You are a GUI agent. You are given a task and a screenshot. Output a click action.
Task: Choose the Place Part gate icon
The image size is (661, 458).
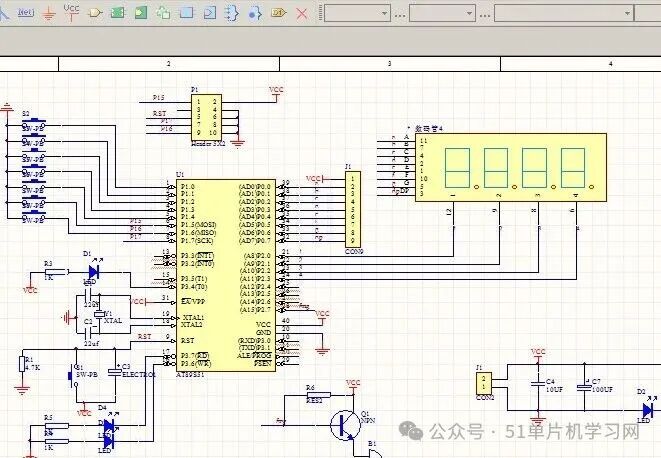coord(95,13)
